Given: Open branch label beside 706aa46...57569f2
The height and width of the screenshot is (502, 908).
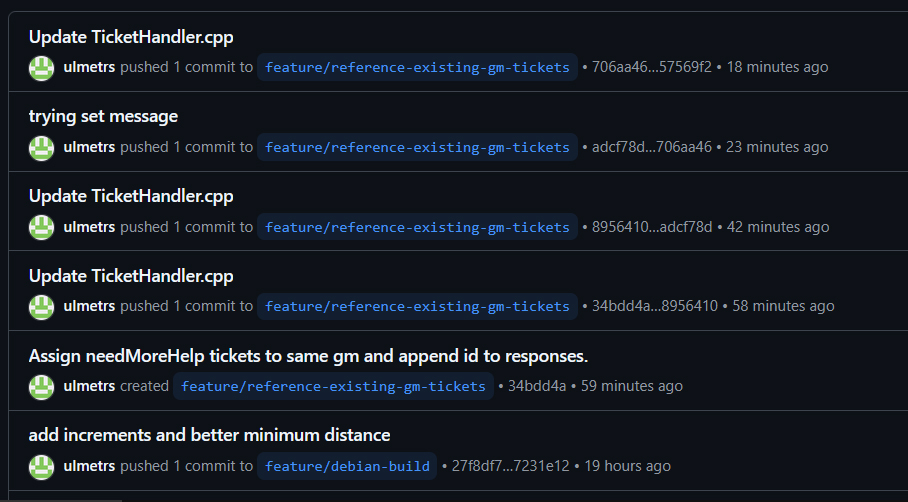Looking at the screenshot, I should point(418,67).
